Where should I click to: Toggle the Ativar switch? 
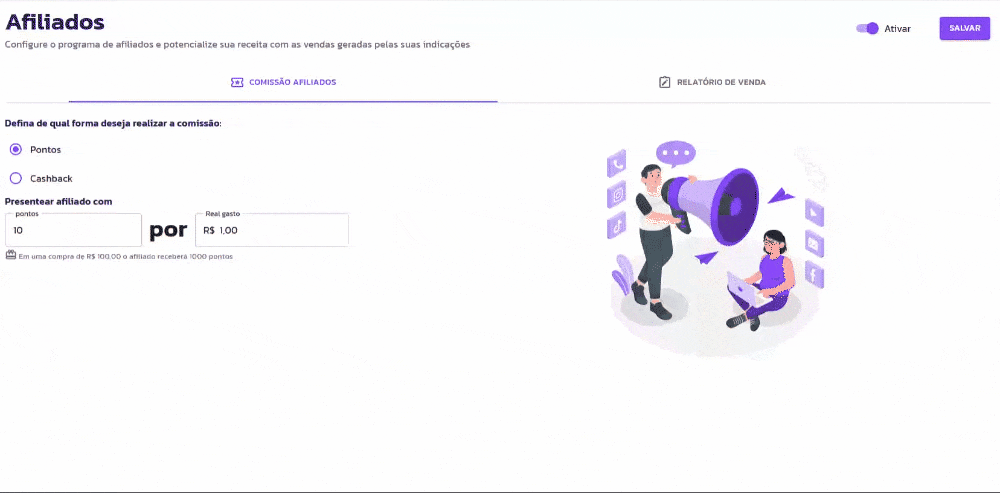pos(867,29)
